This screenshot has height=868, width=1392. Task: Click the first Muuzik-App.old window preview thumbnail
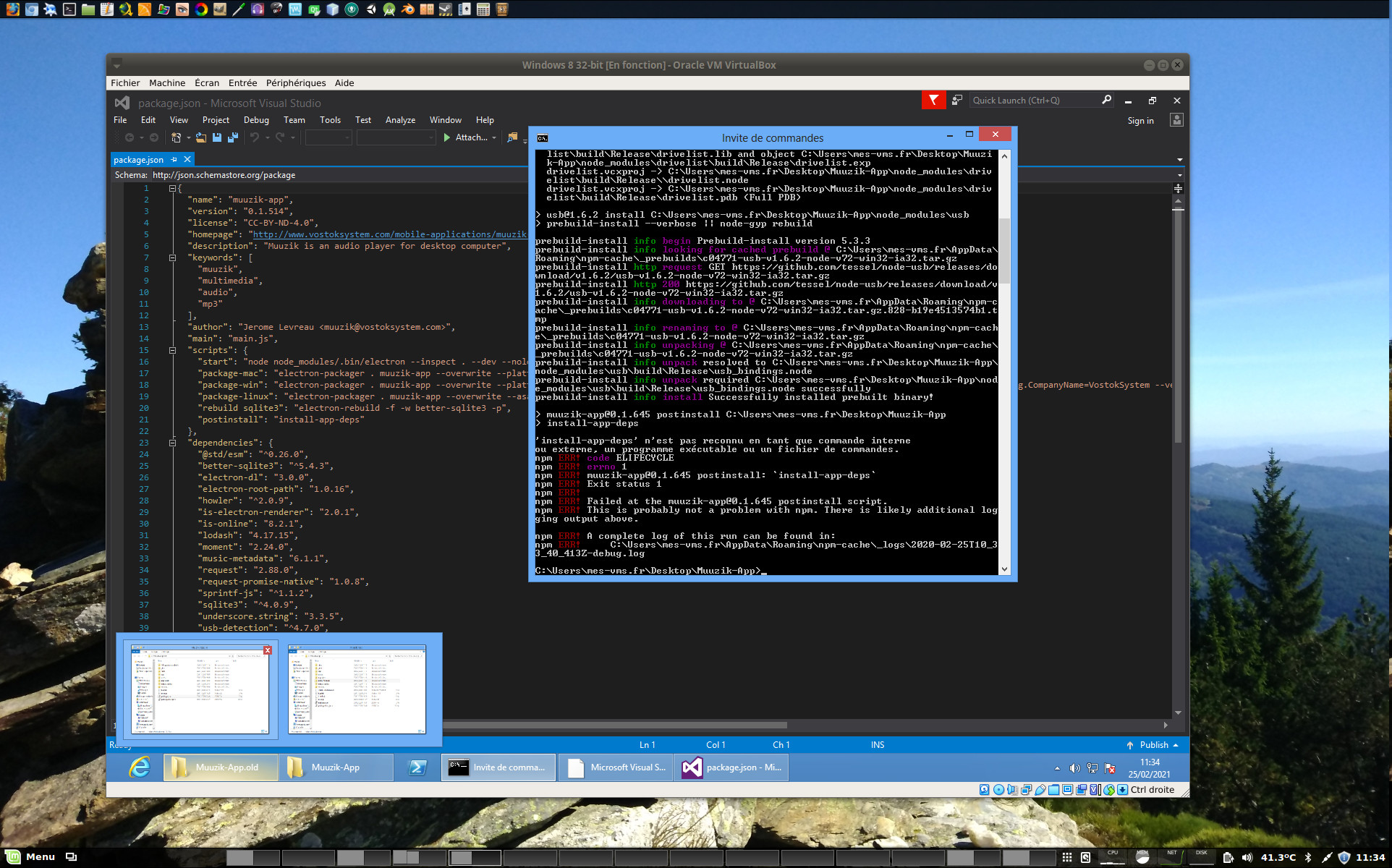200,689
